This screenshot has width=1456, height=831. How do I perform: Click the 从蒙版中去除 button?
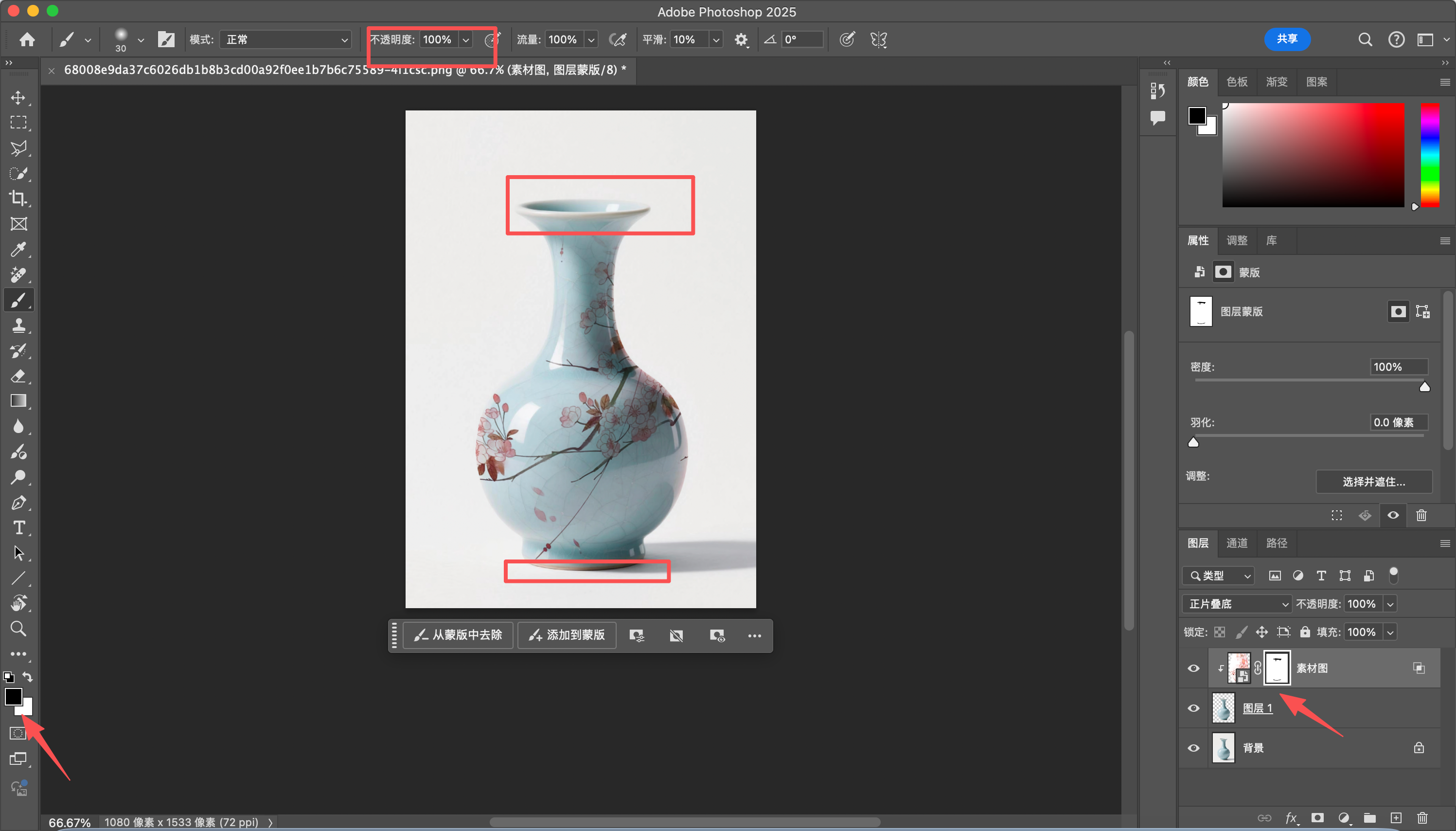tap(458, 635)
